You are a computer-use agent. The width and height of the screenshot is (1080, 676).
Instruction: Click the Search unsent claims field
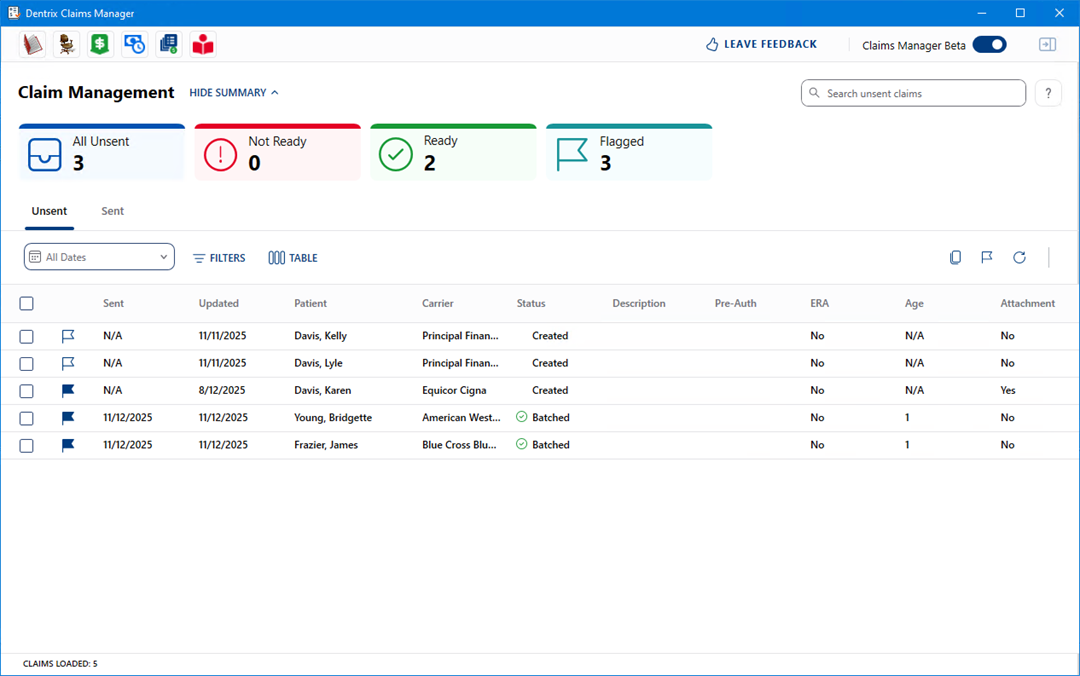click(913, 93)
